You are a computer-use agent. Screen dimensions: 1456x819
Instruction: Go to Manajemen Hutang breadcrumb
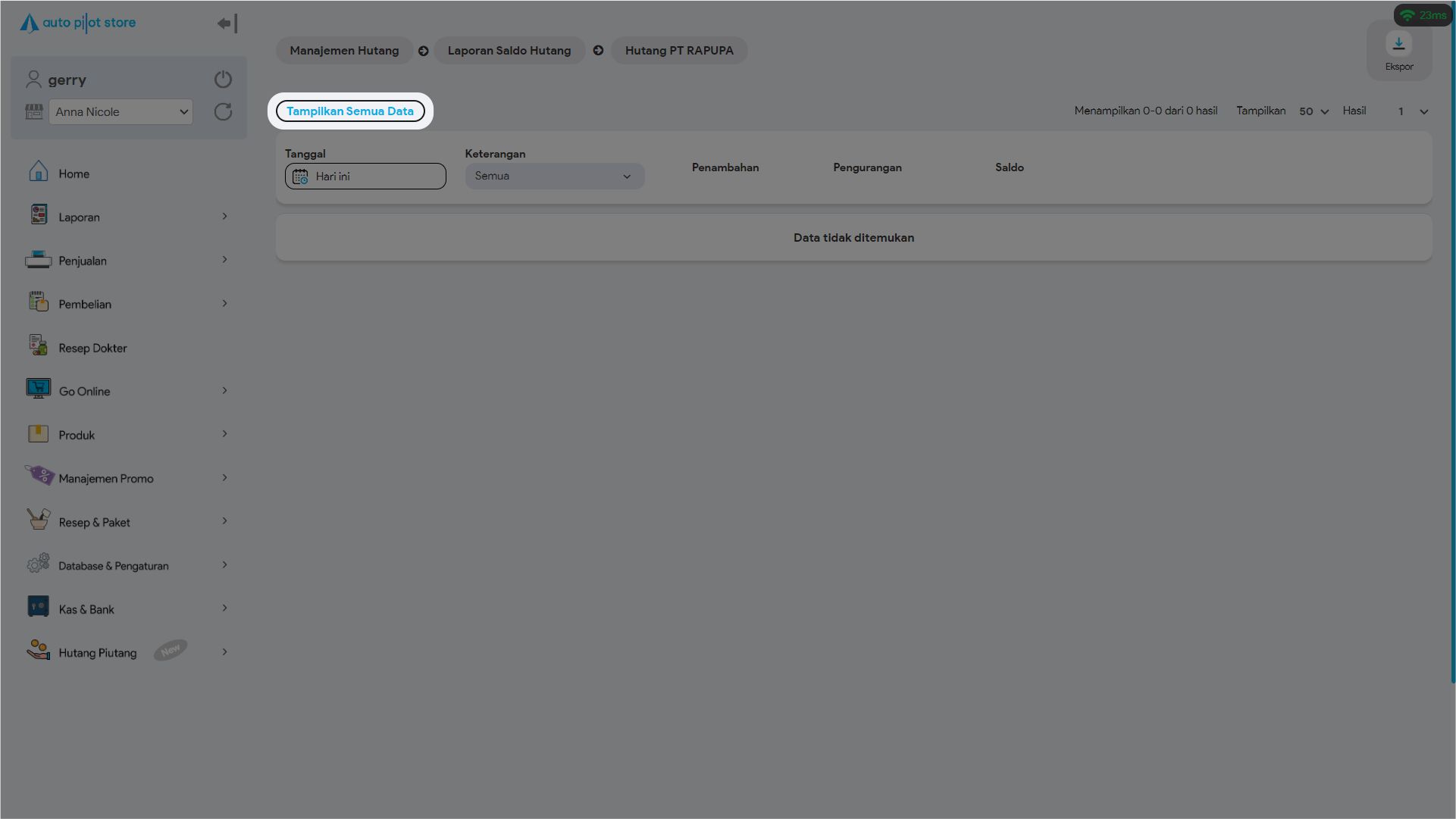pyautogui.click(x=344, y=51)
